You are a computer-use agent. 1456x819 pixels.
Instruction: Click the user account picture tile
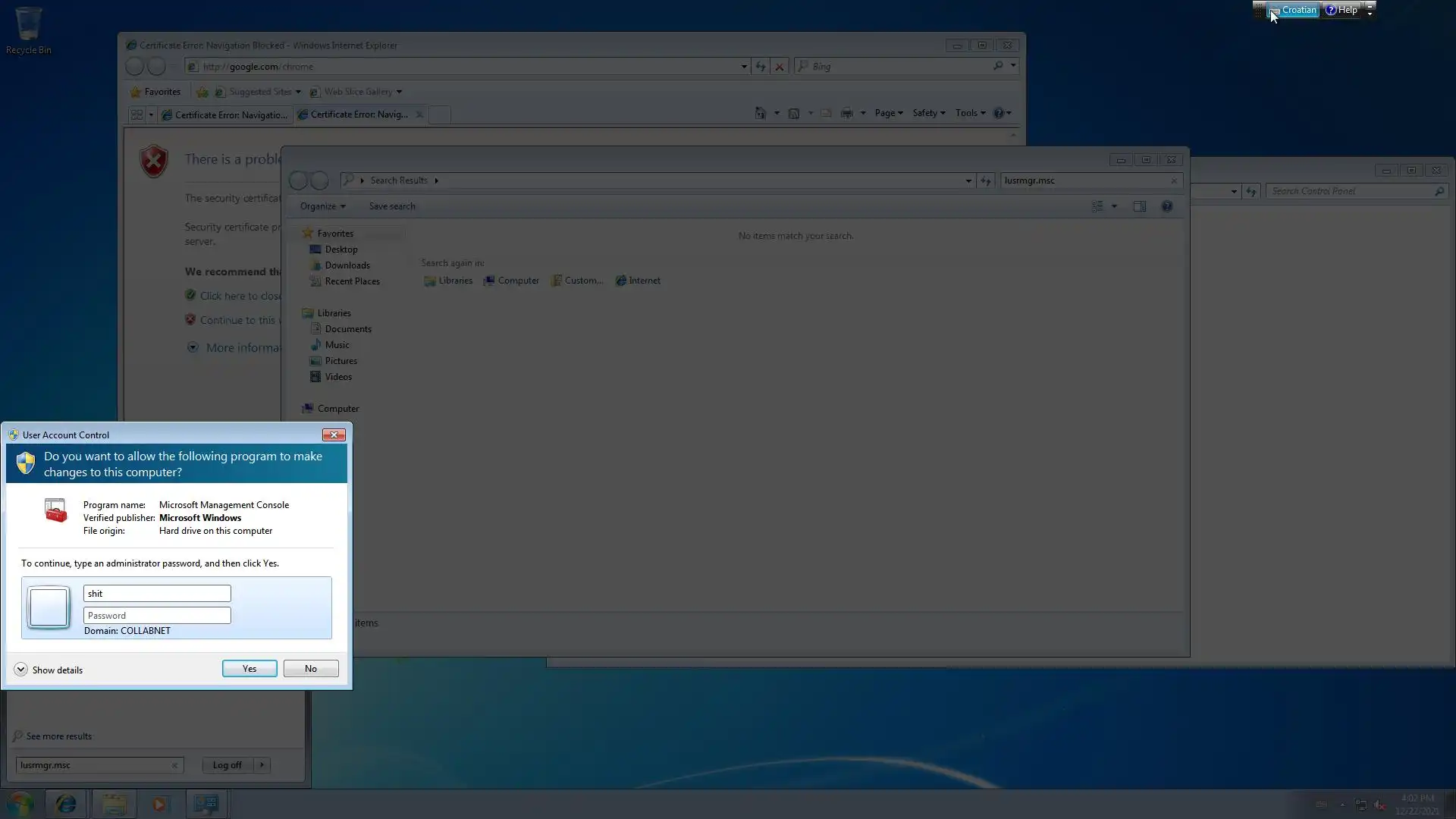pyautogui.click(x=49, y=607)
